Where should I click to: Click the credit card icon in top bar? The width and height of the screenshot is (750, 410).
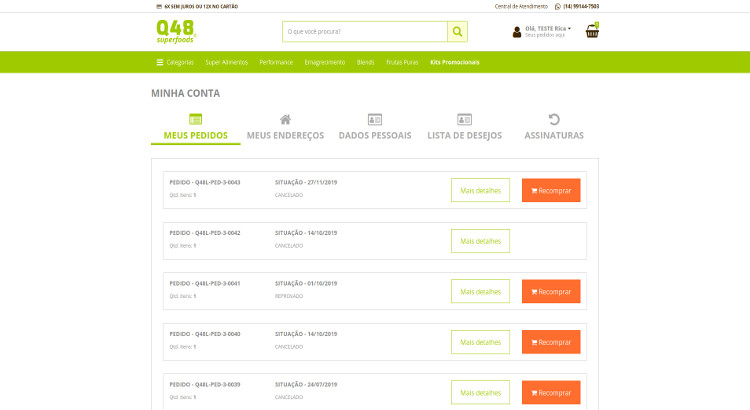159,7
